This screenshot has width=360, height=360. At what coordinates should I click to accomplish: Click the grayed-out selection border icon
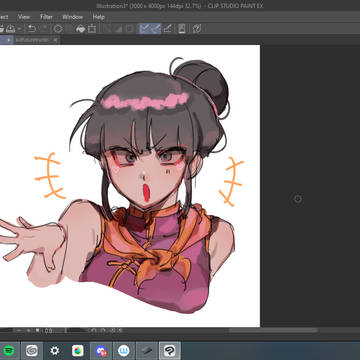pyautogui.click(x=130, y=29)
